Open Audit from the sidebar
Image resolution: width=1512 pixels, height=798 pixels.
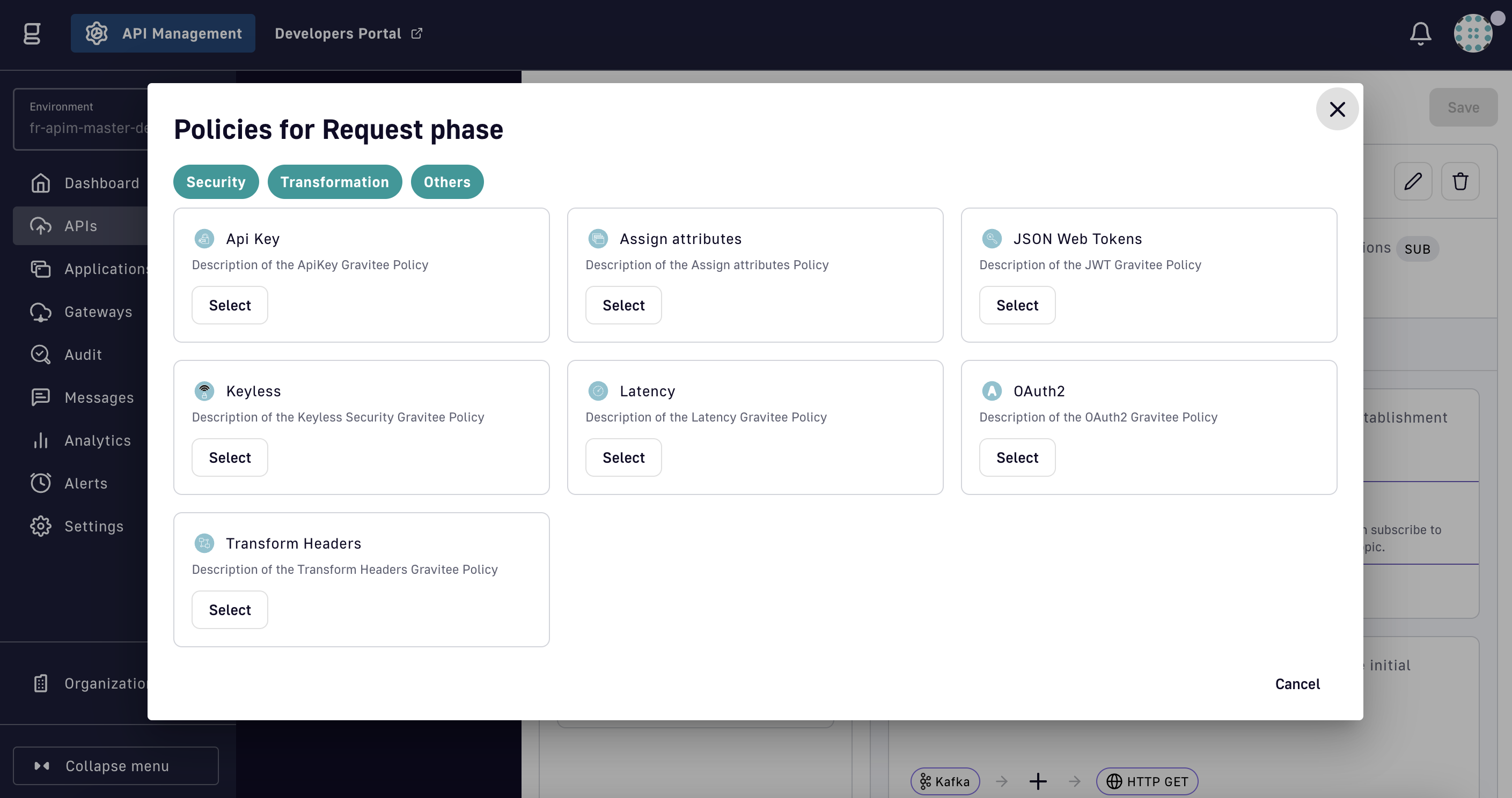82,354
